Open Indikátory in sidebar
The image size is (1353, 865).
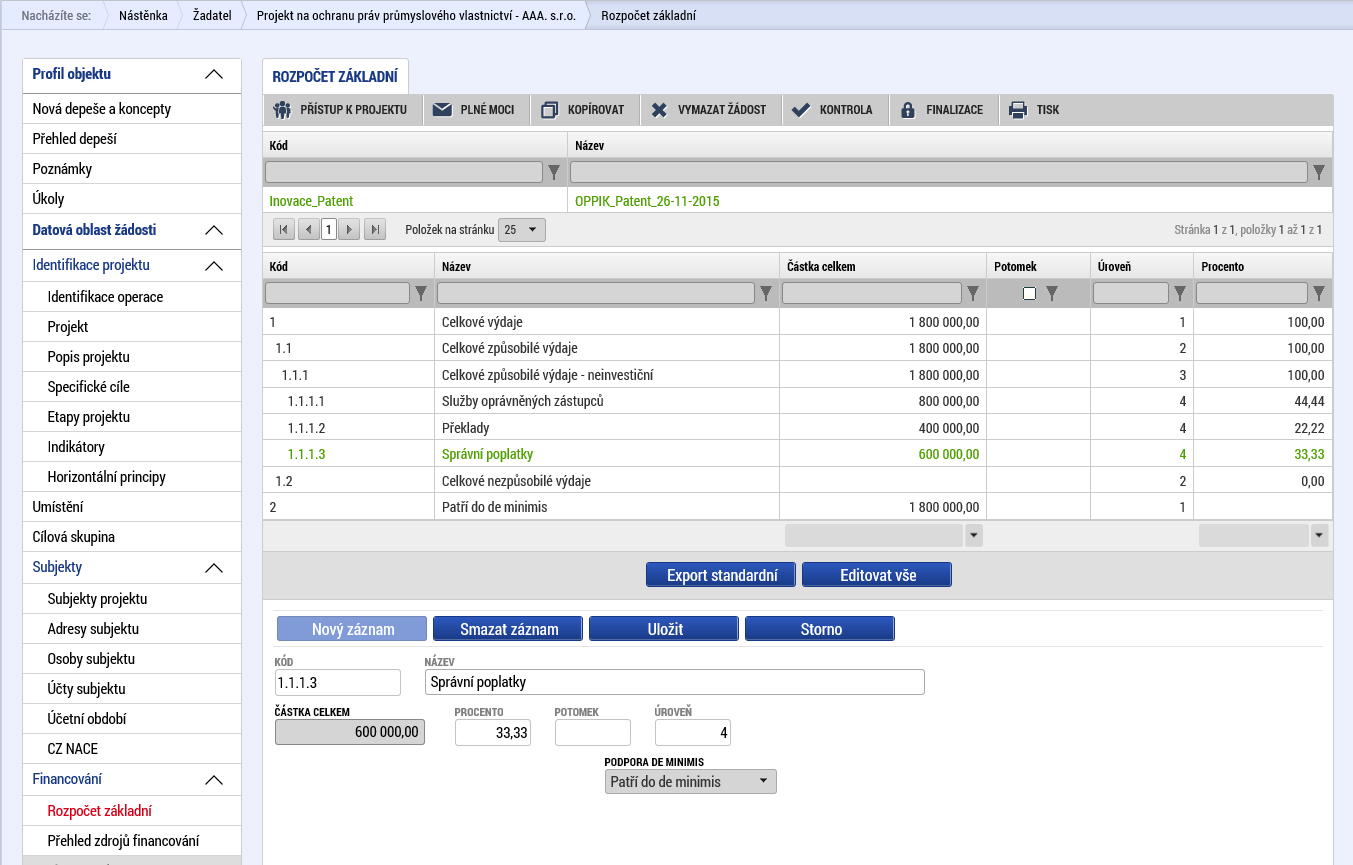click(131, 447)
